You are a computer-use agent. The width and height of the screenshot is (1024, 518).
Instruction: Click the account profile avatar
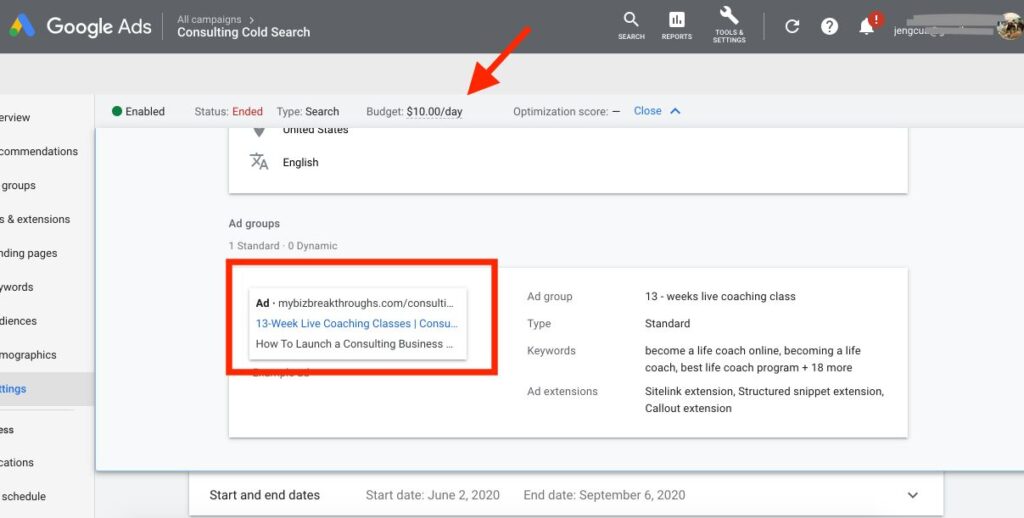coord(1010,26)
